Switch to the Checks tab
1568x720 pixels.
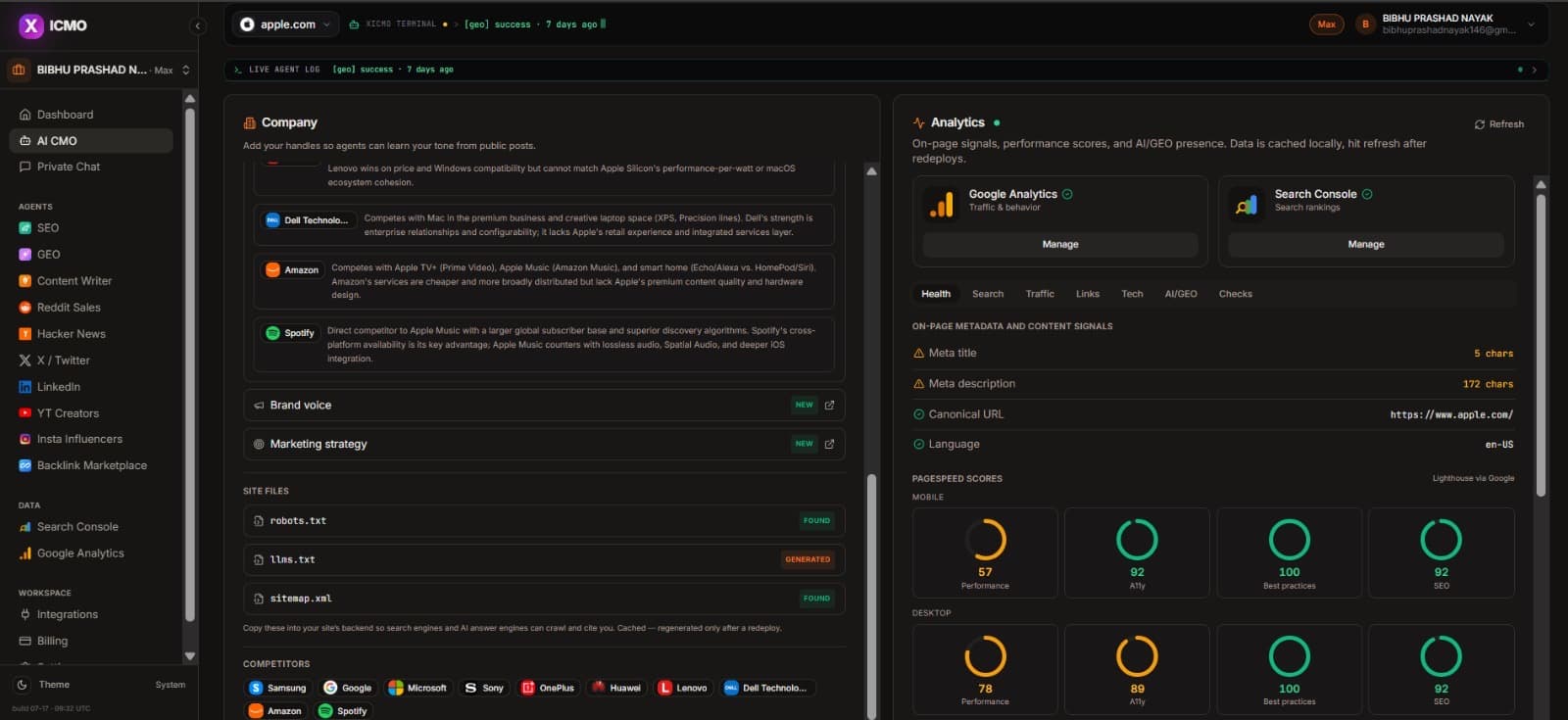pyautogui.click(x=1236, y=294)
